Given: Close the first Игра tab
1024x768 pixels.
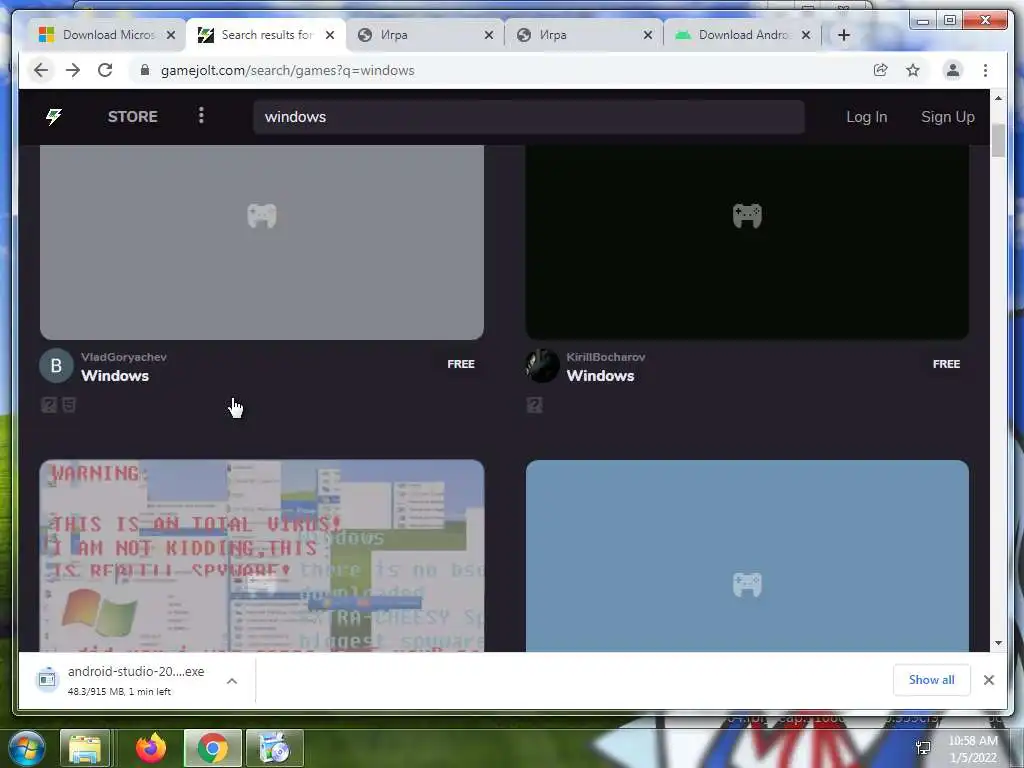Looking at the screenshot, I should [488, 35].
